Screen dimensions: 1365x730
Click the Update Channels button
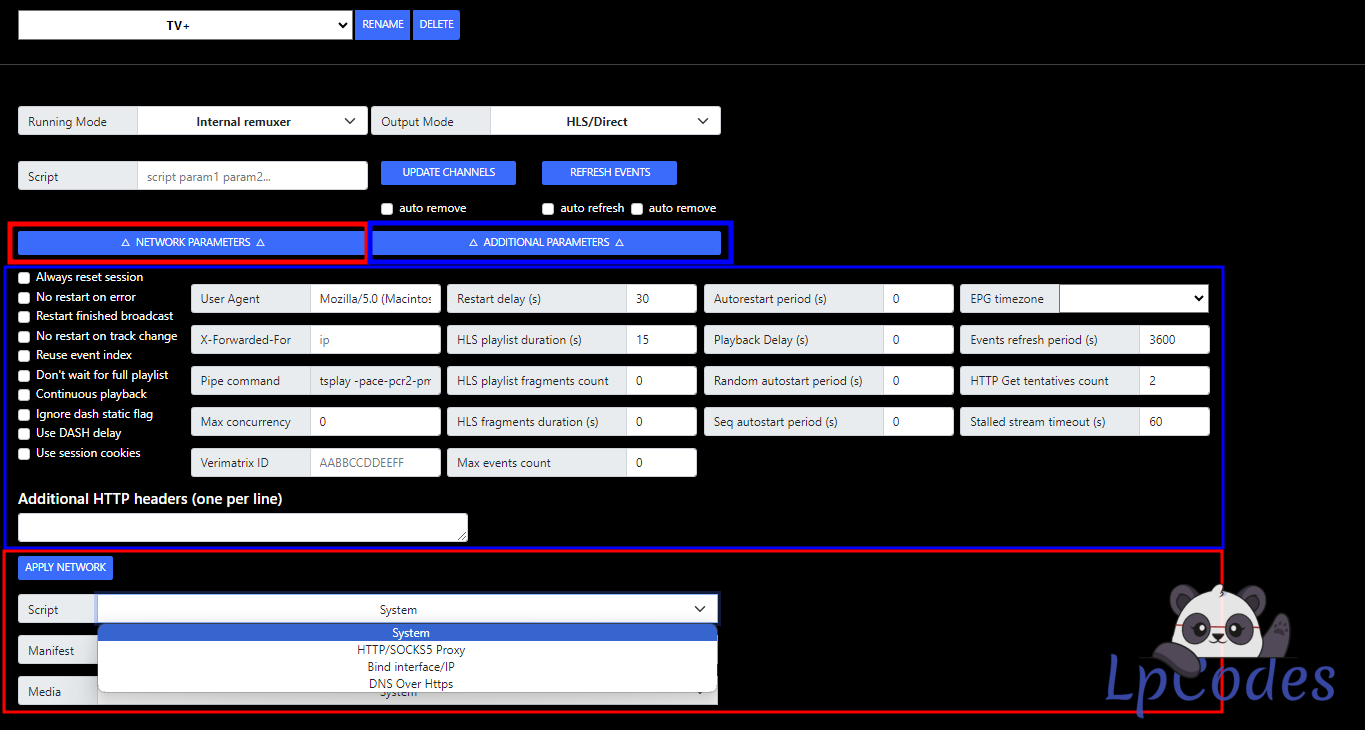tap(448, 173)
